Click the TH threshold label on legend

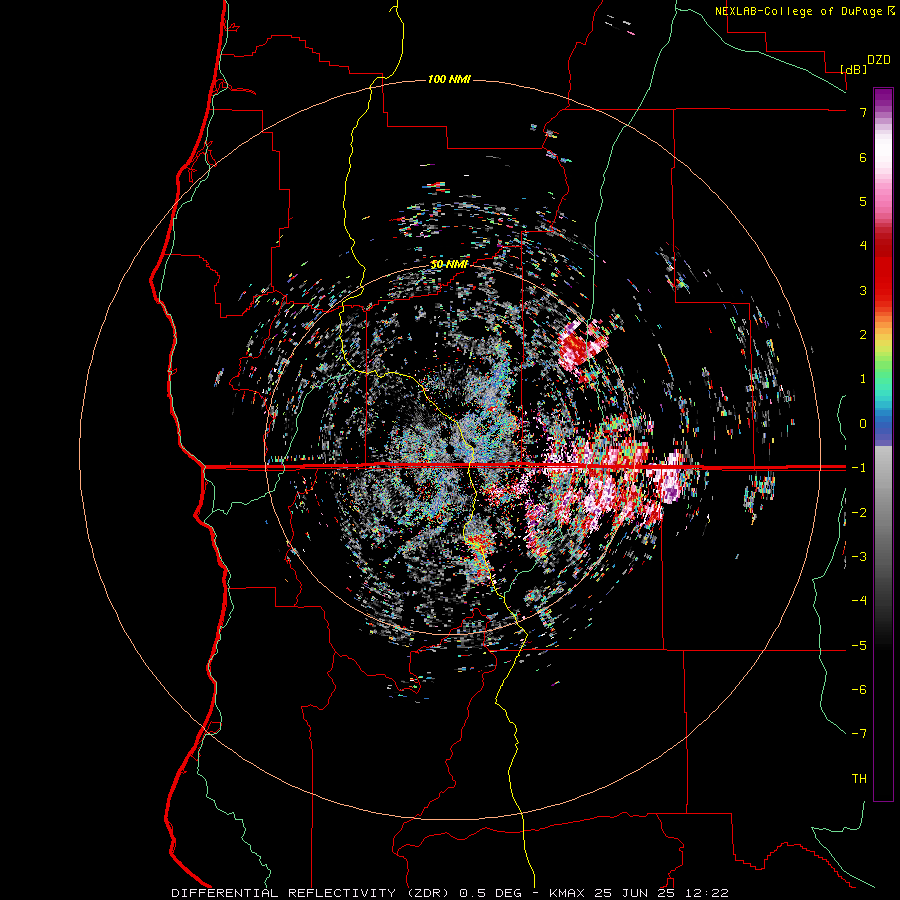[859, 779]
